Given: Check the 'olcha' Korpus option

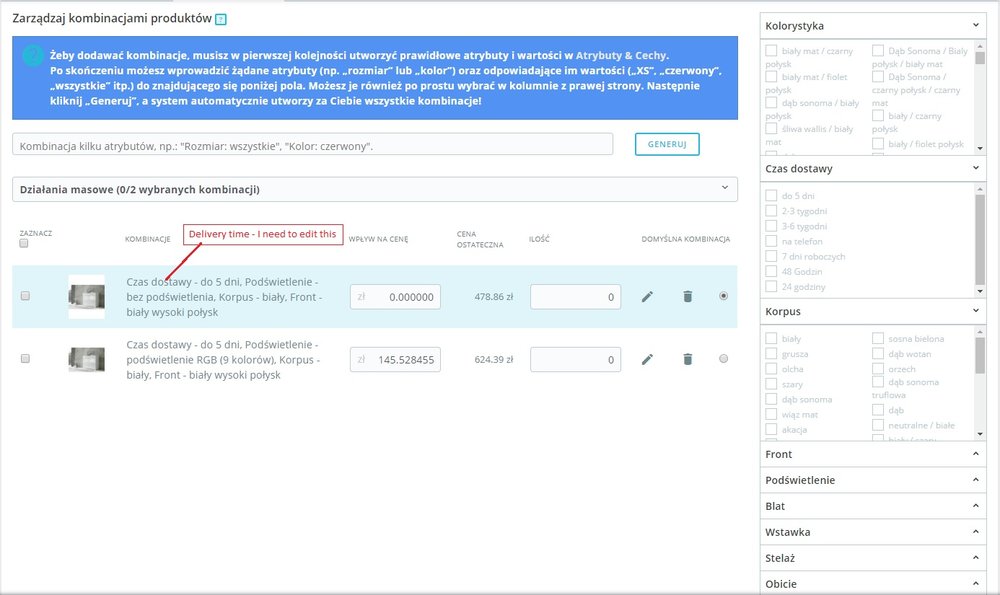Looking at the screenshot, I should coord(771,369).
